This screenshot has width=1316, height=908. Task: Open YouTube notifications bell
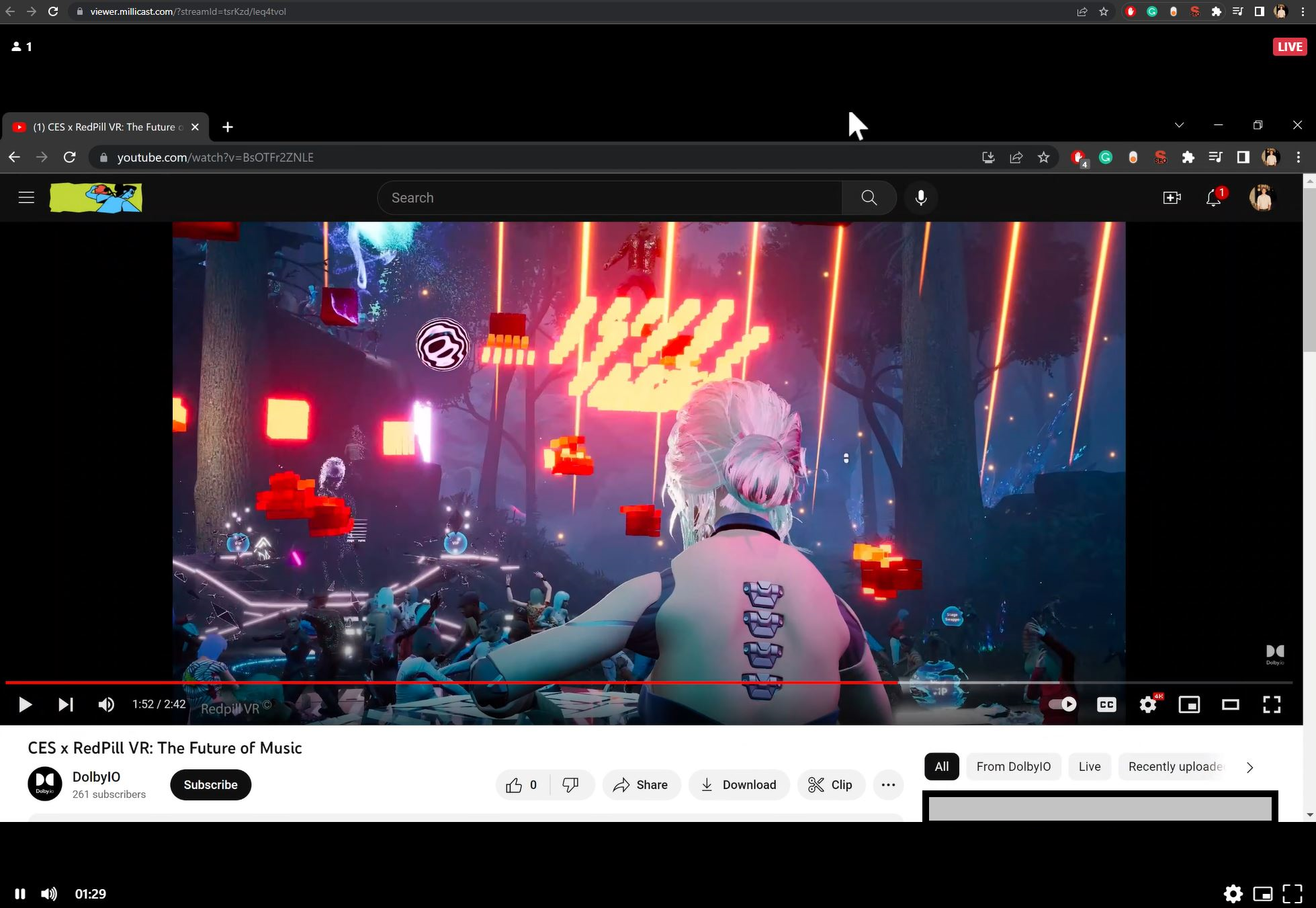[1212, 197]
